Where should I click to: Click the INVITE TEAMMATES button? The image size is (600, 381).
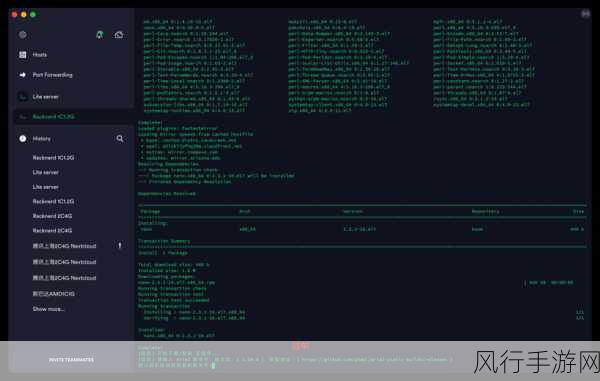[71, 360]
